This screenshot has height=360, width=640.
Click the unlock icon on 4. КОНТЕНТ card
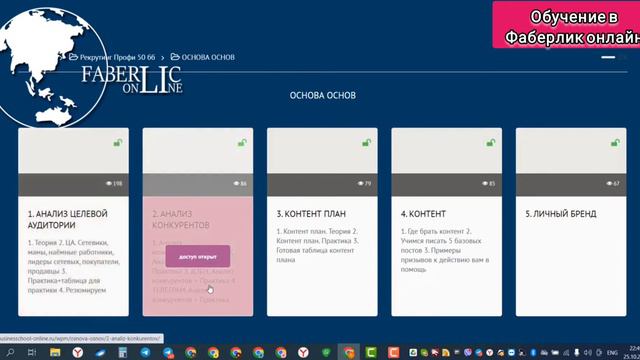[x=491, y=142]
